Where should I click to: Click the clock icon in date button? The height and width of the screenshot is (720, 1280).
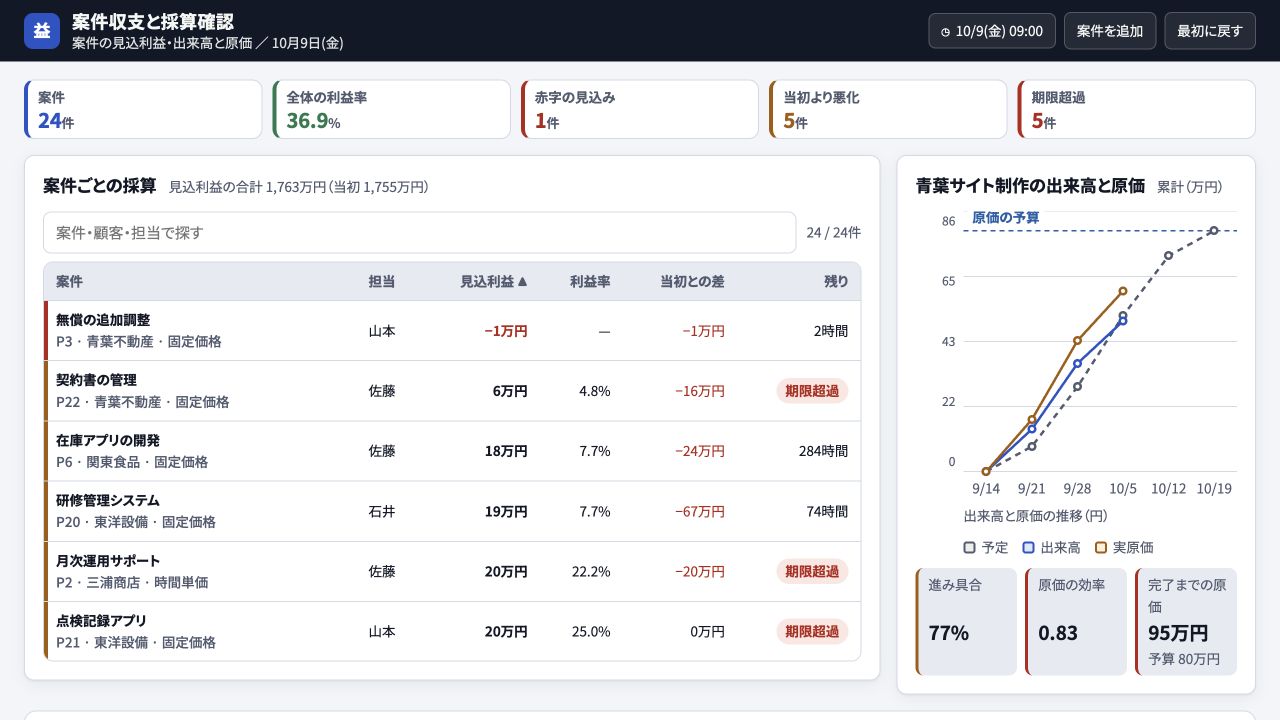[x=946, y=32]
